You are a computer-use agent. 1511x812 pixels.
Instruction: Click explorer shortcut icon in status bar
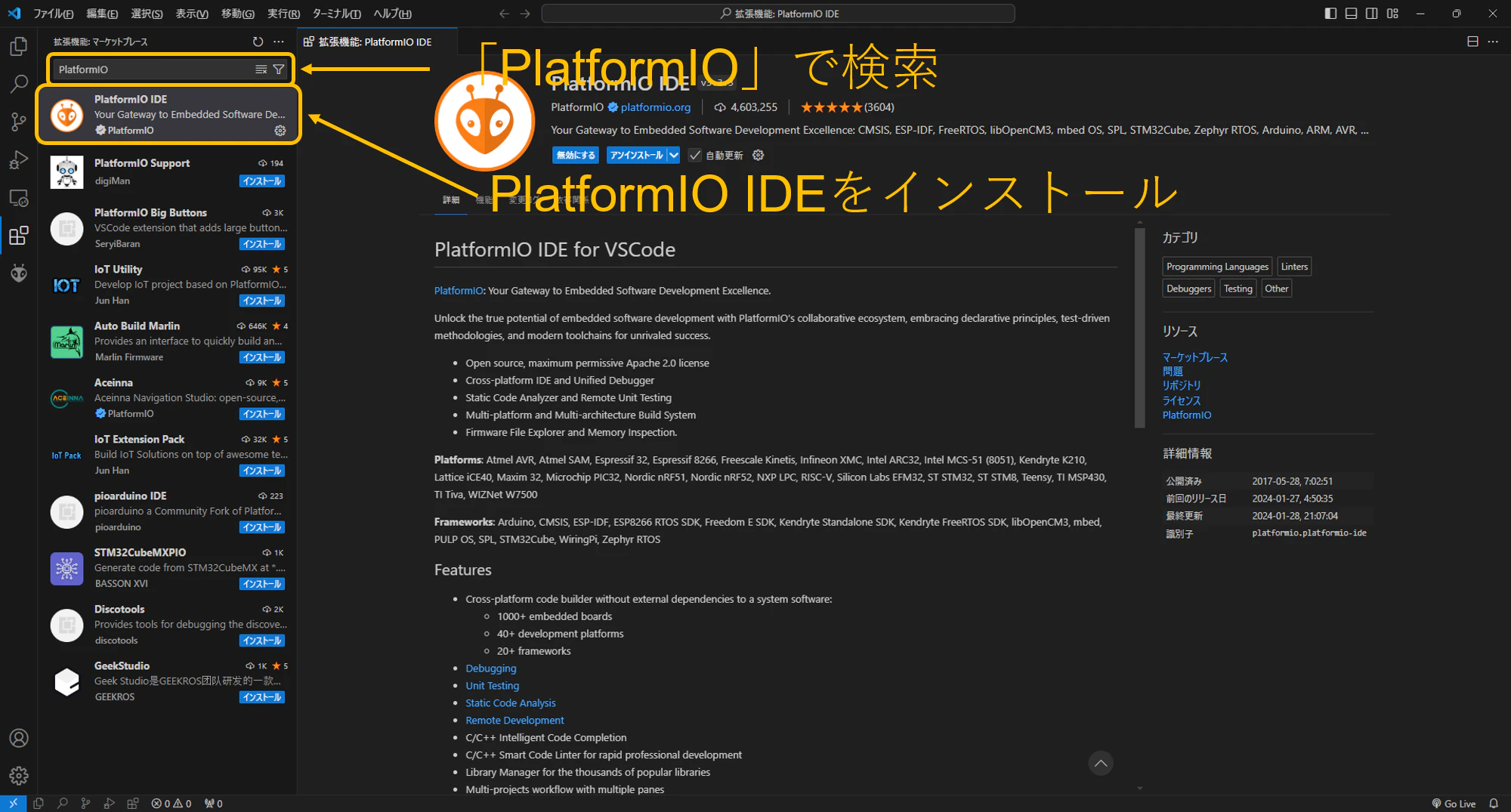click(39, 804)
